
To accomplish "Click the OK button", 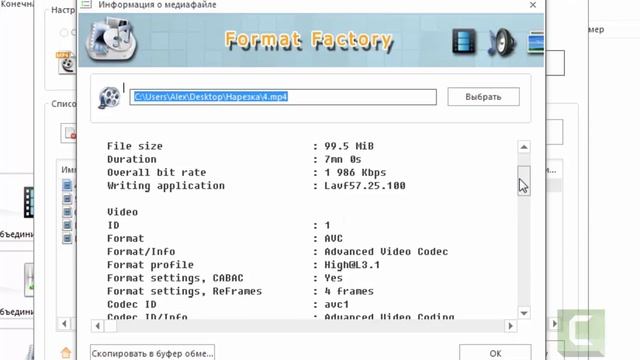I will [x=495, y=353].
